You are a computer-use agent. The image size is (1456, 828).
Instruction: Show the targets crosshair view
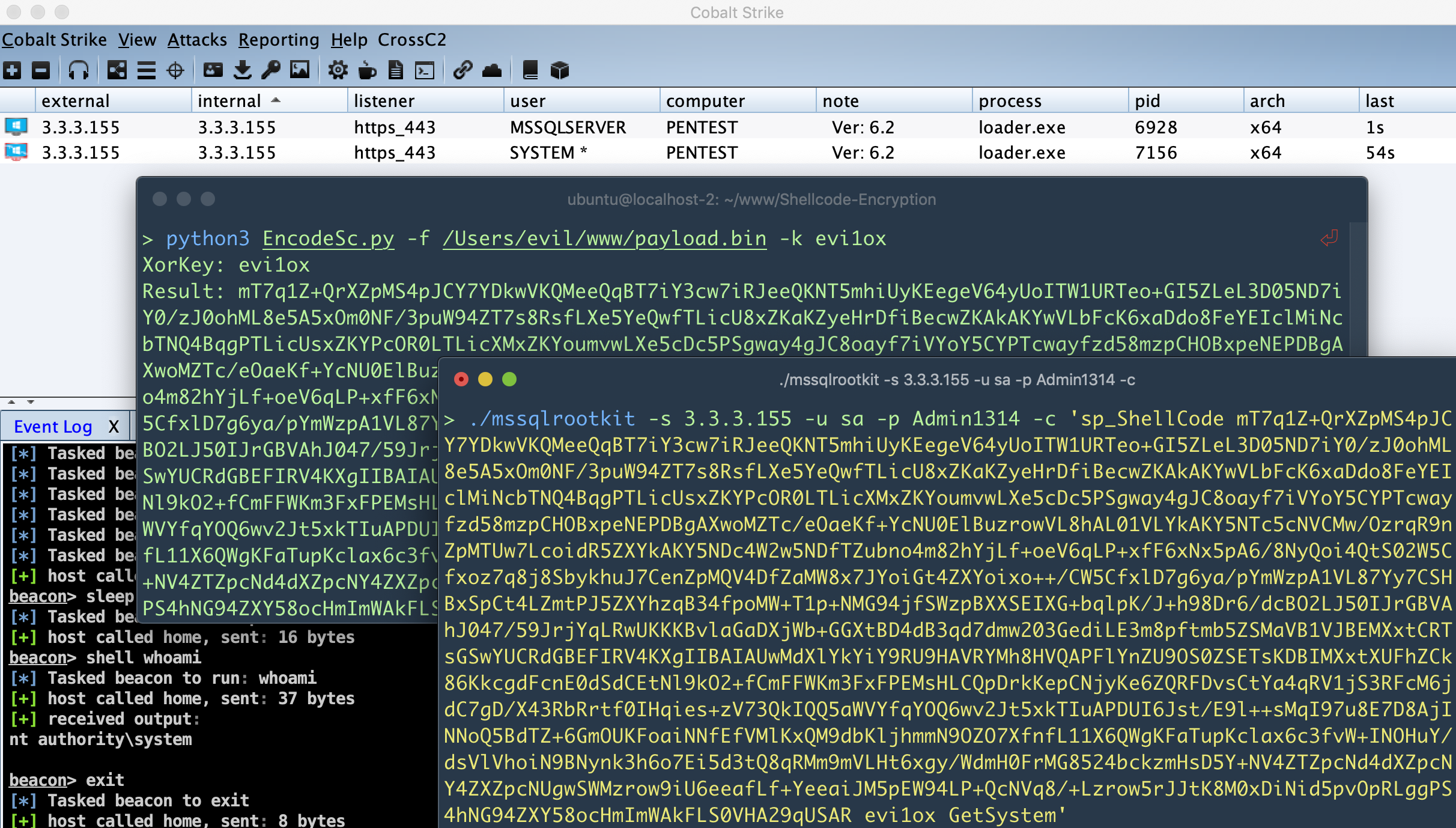coord(175,70)
